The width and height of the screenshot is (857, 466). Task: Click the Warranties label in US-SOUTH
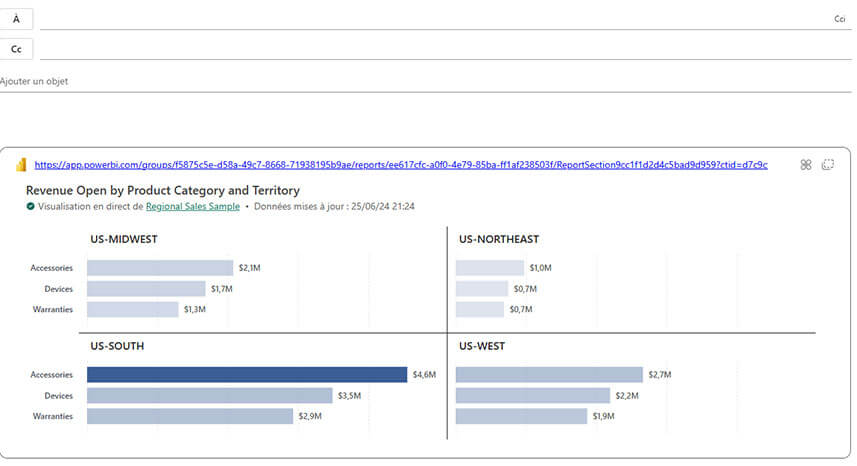pos(52,416)
